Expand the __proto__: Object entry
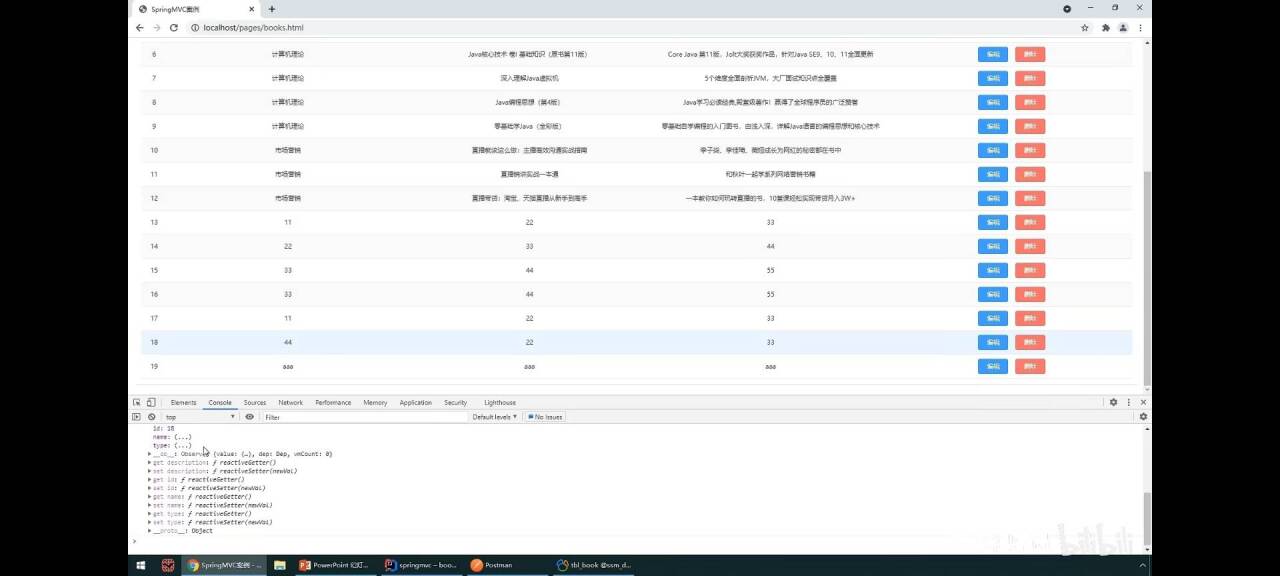Viewport: 1280px width, 576px height. point(150,531)
